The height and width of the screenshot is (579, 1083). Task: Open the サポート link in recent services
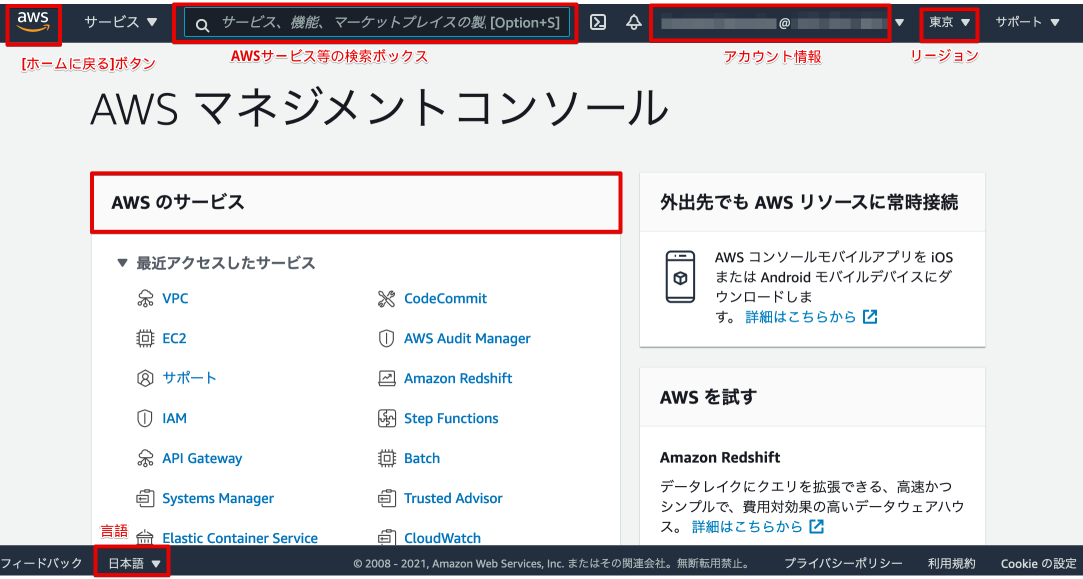189,378
